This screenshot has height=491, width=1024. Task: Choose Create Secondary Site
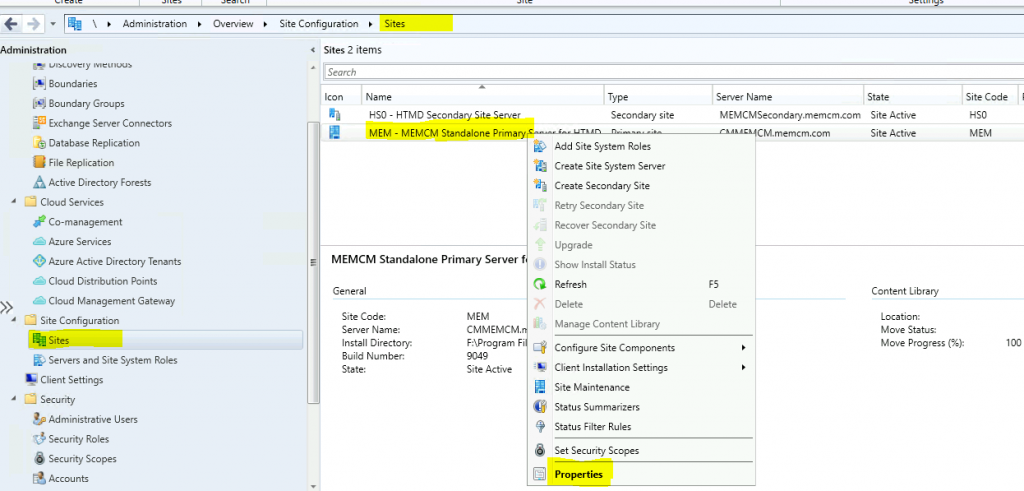pos(602,185)
